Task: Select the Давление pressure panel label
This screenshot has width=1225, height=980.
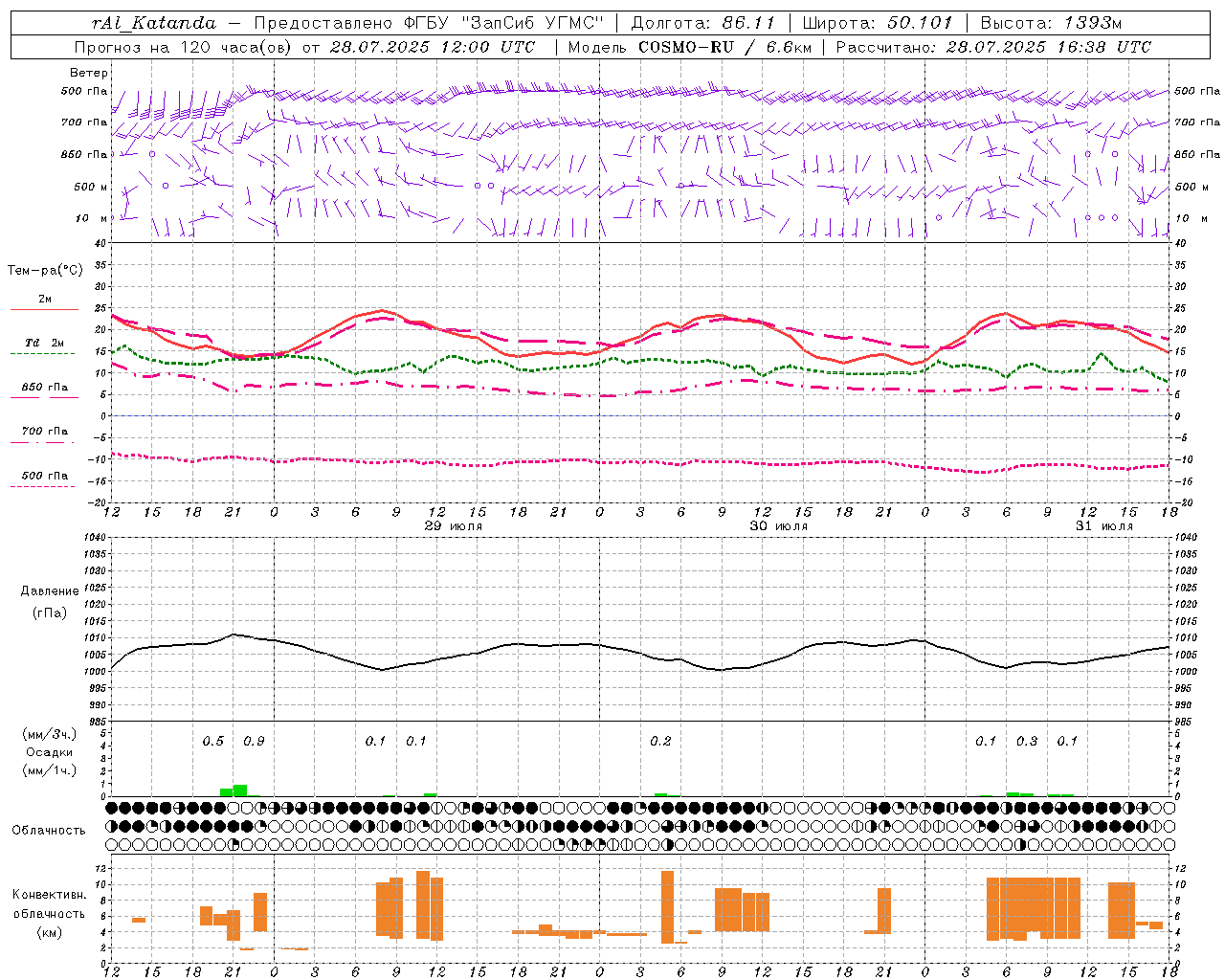Action: [x=50, y=591]
